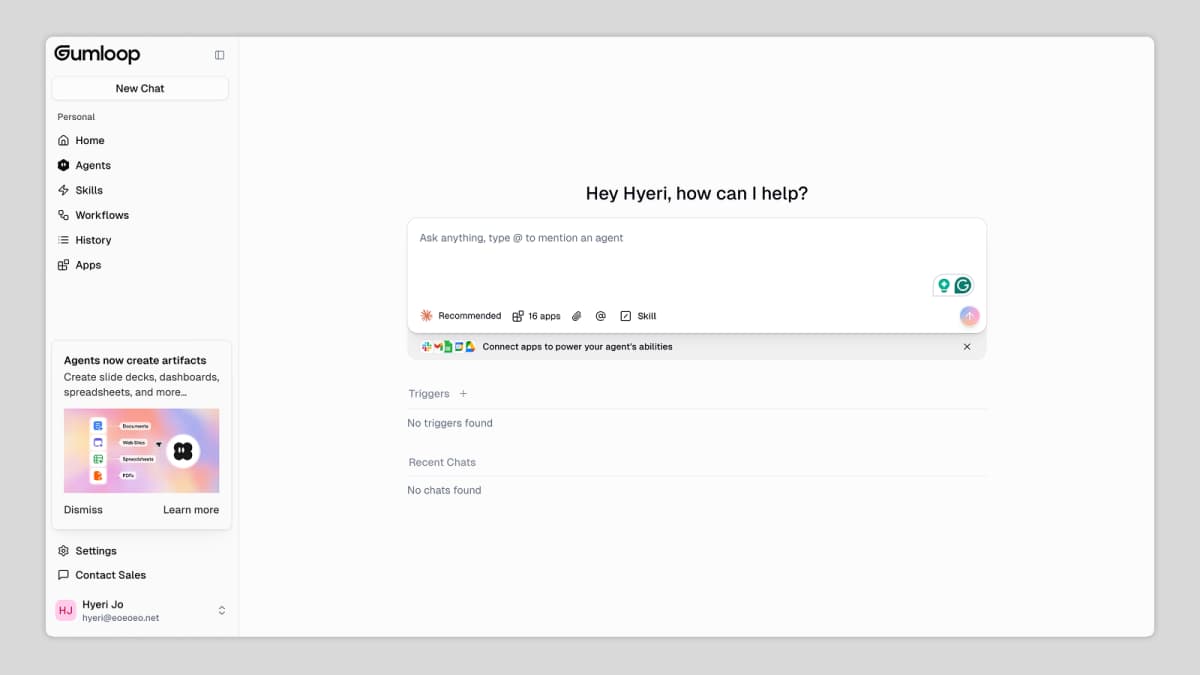Send the message with the arrow button
The width and height of the screenshot is (1200, 675).
coord(969,316)
